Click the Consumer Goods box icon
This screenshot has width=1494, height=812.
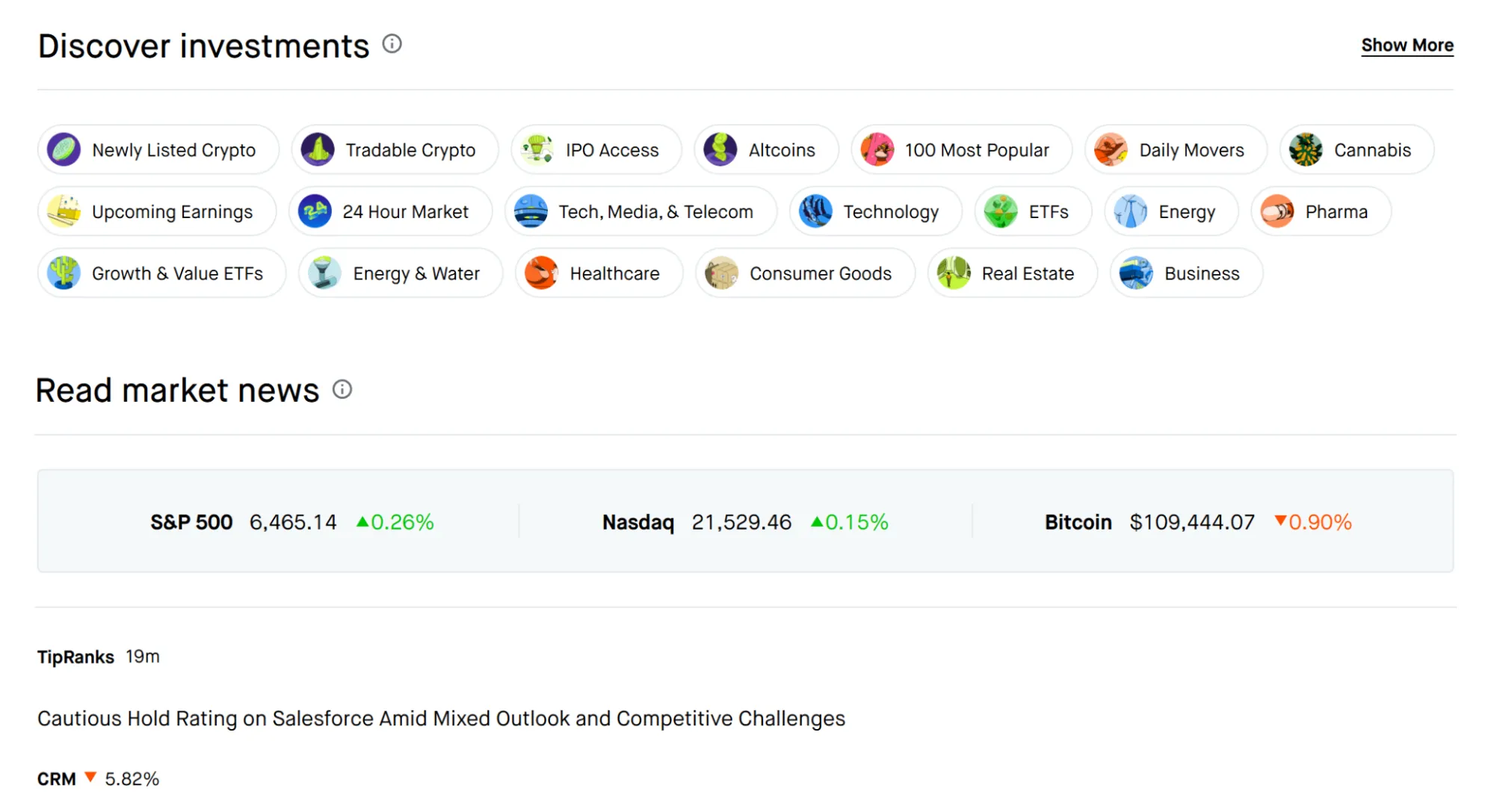pos(722,273)
